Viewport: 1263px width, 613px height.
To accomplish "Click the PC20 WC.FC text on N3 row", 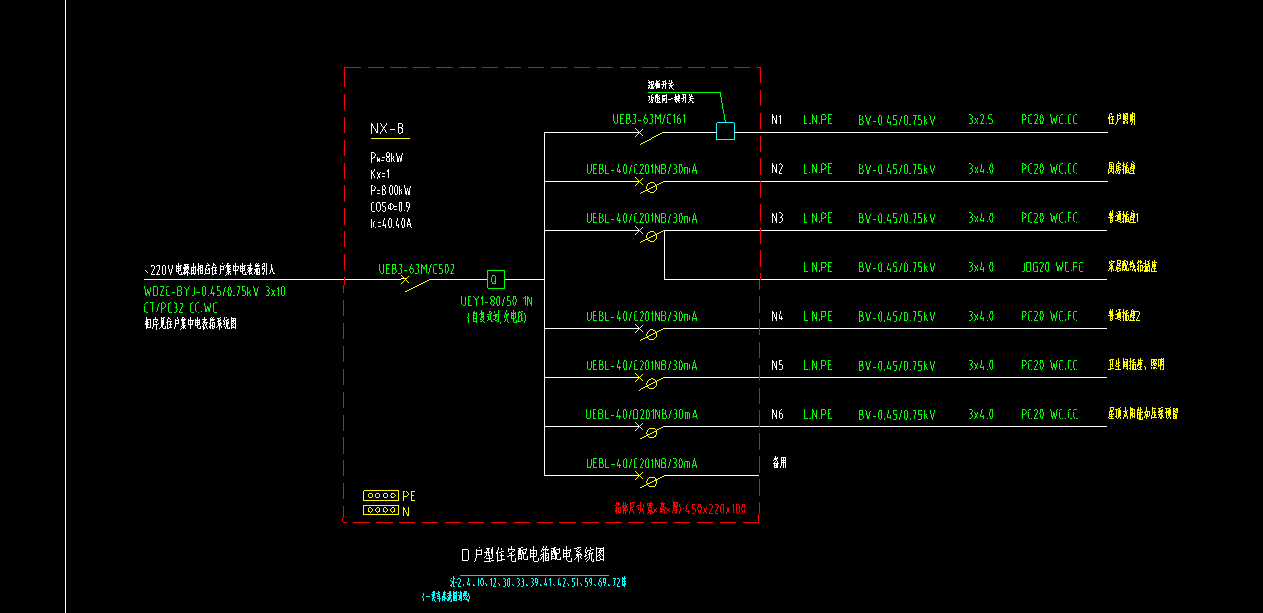I will pyautogui.click(x=1049, y=218).
